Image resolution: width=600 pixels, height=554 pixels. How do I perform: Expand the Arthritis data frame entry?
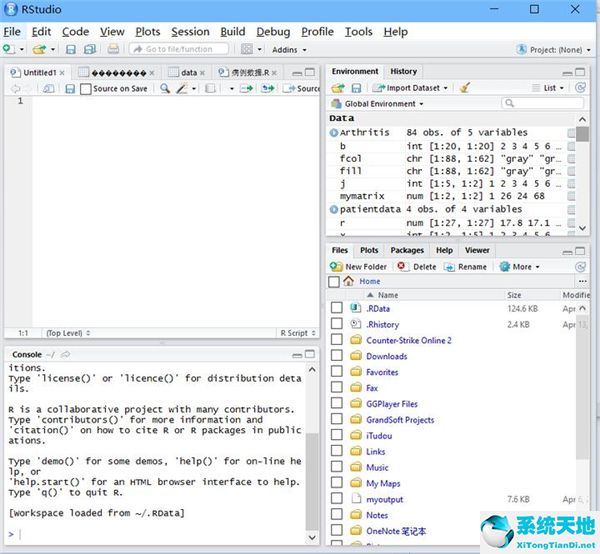pos(334,133)
